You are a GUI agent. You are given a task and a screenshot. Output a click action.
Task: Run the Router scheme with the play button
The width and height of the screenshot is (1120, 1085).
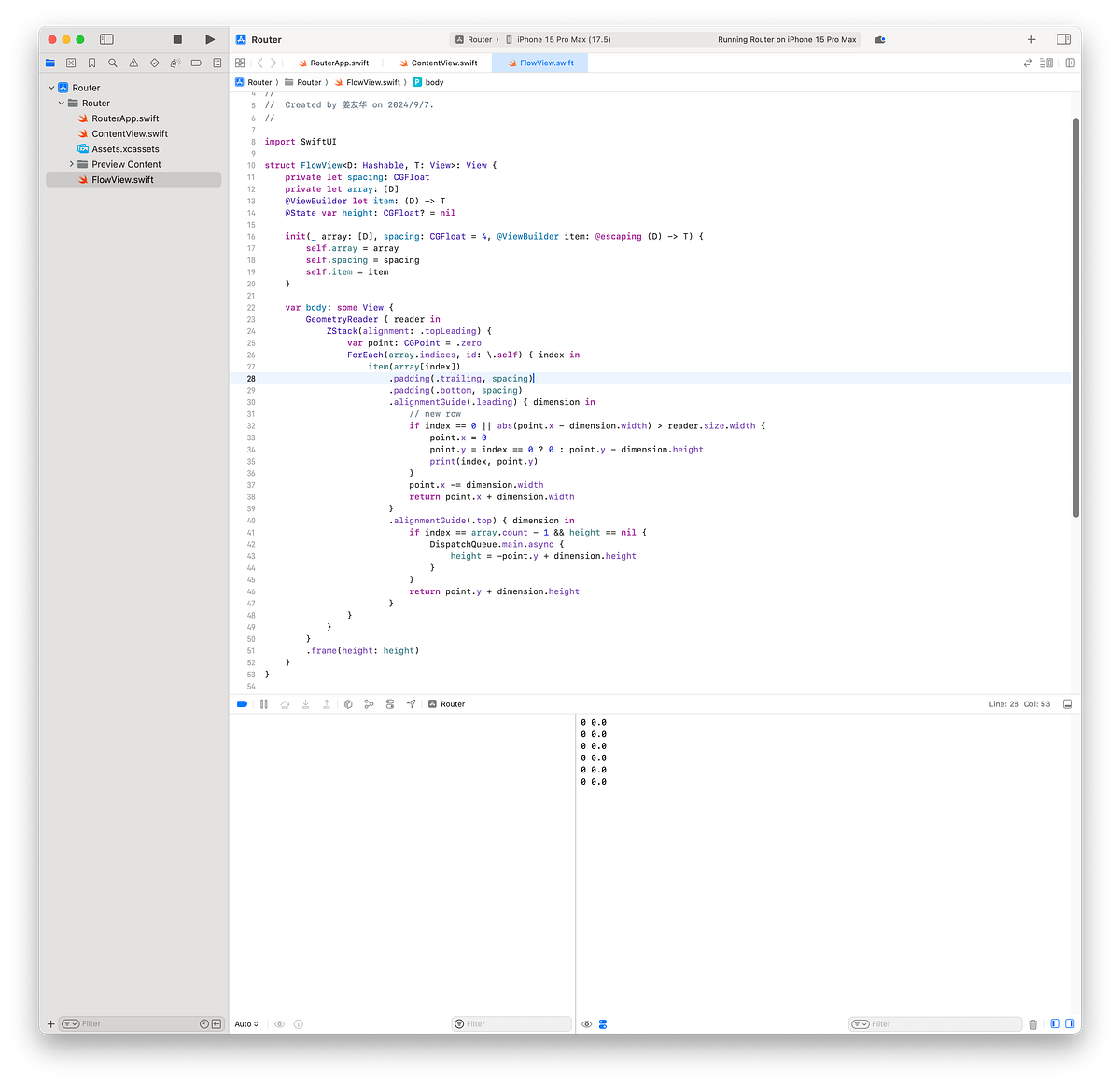(209, 39)
